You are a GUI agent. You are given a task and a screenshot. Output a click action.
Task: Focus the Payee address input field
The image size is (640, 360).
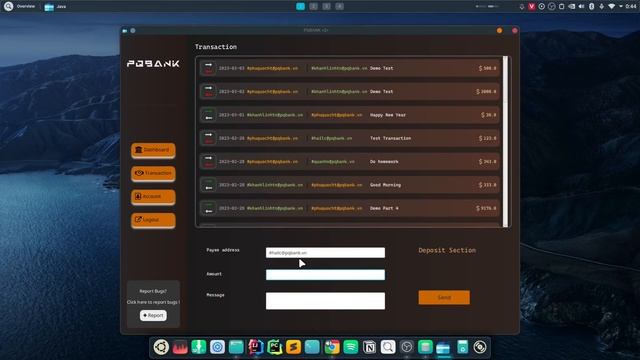point(325,253)
